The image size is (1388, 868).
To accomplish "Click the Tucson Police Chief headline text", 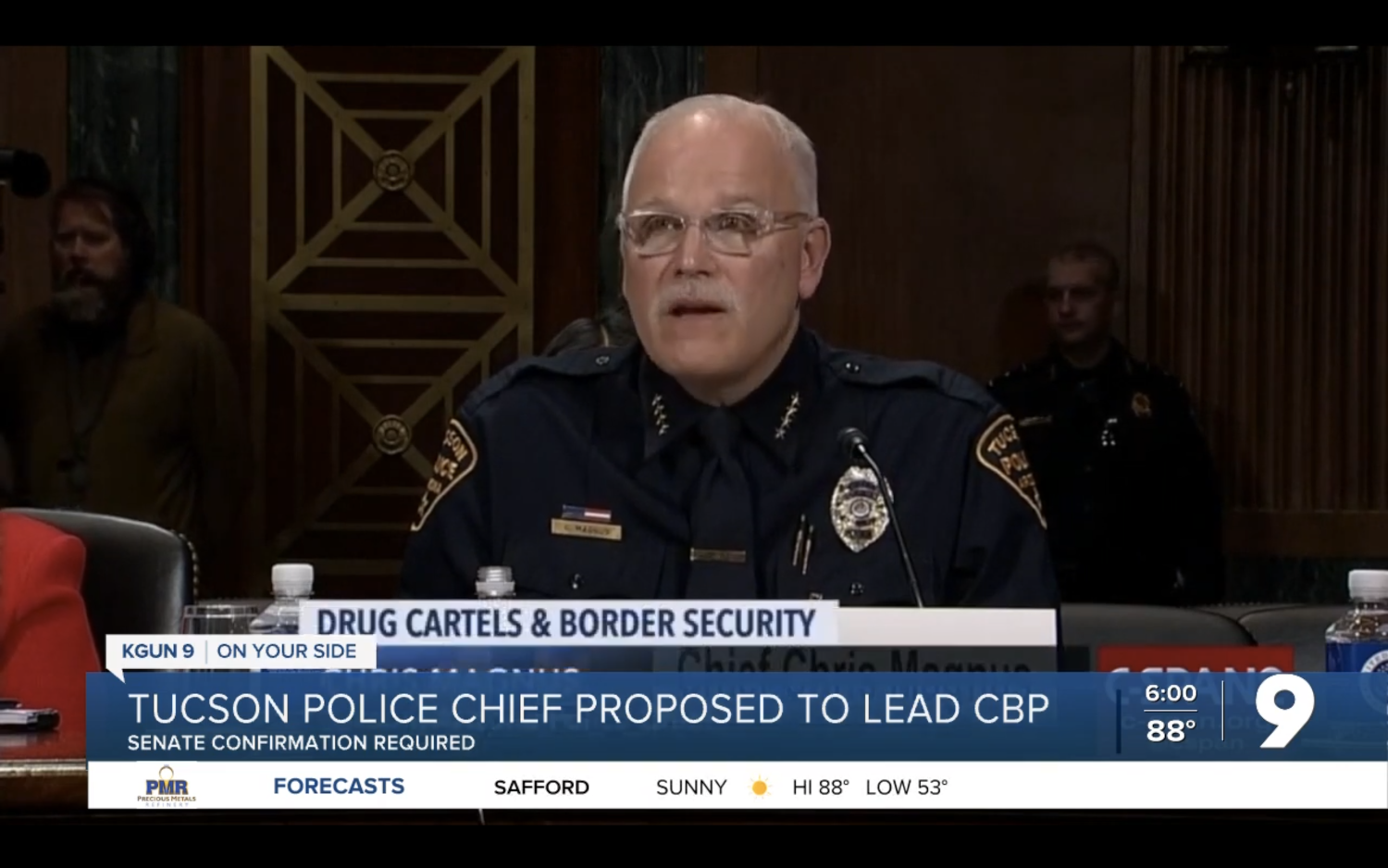I will click(x=589, y=709).
